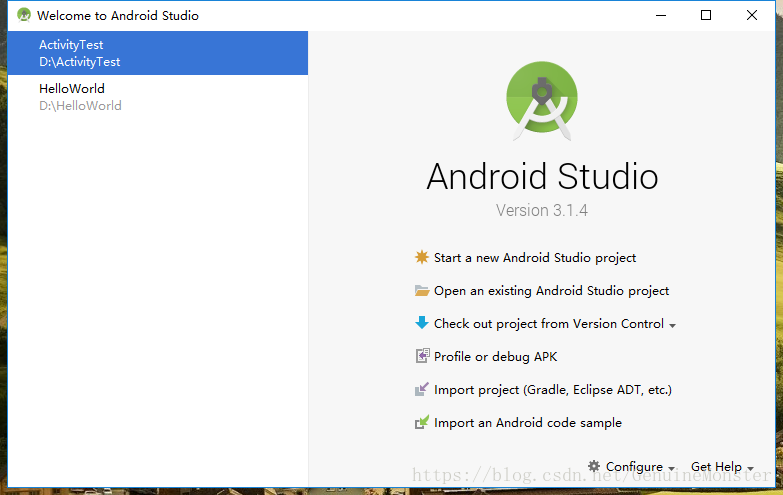Screen dimensions: 783x495
Task: Close the Welcome to Android Studio window
Action: click(x=752, y=15)
